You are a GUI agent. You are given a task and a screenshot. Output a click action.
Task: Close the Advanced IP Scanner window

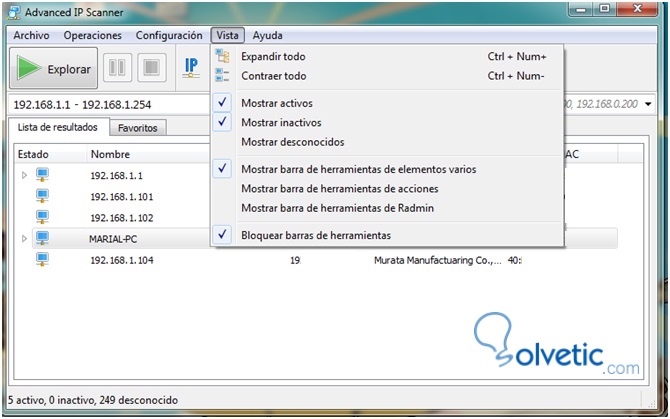[637, 9]
